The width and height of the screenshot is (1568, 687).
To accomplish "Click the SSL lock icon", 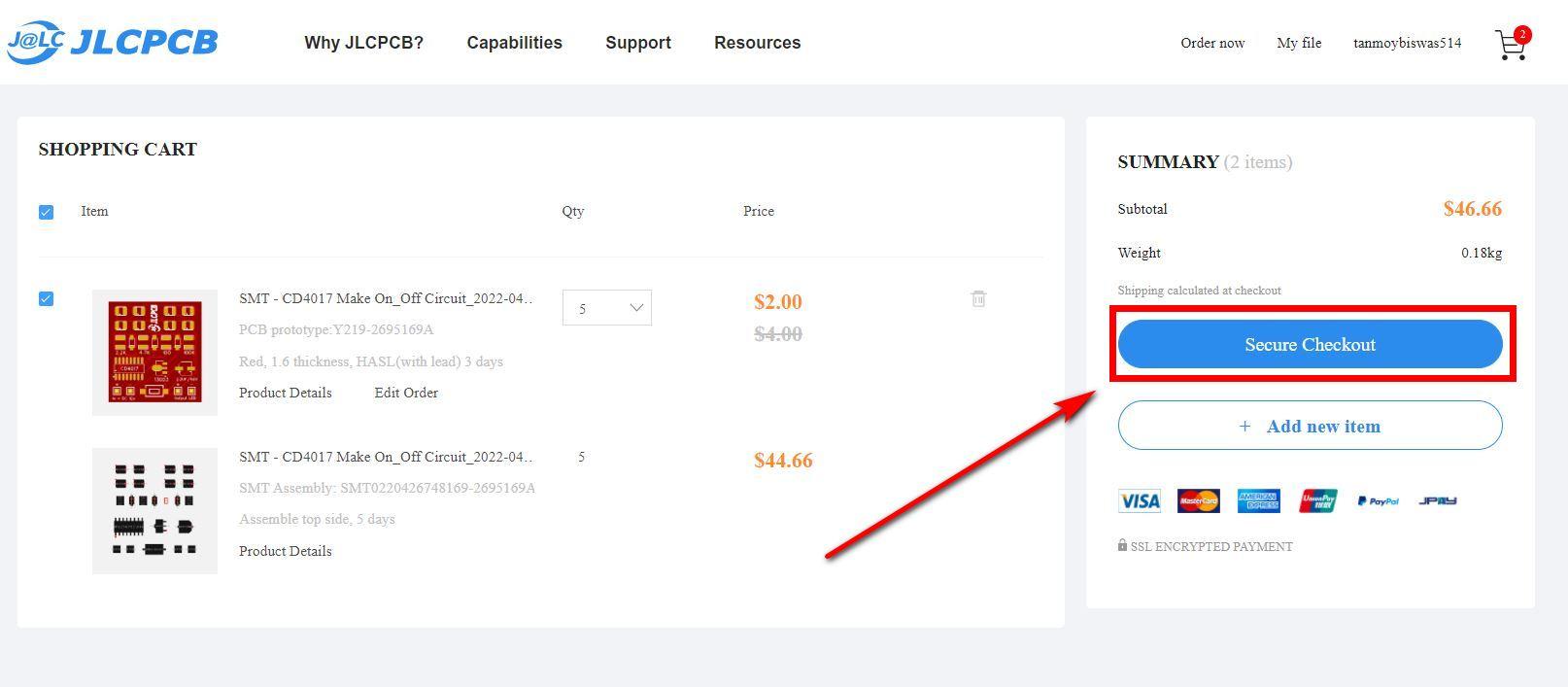I will click(1122, 546).
